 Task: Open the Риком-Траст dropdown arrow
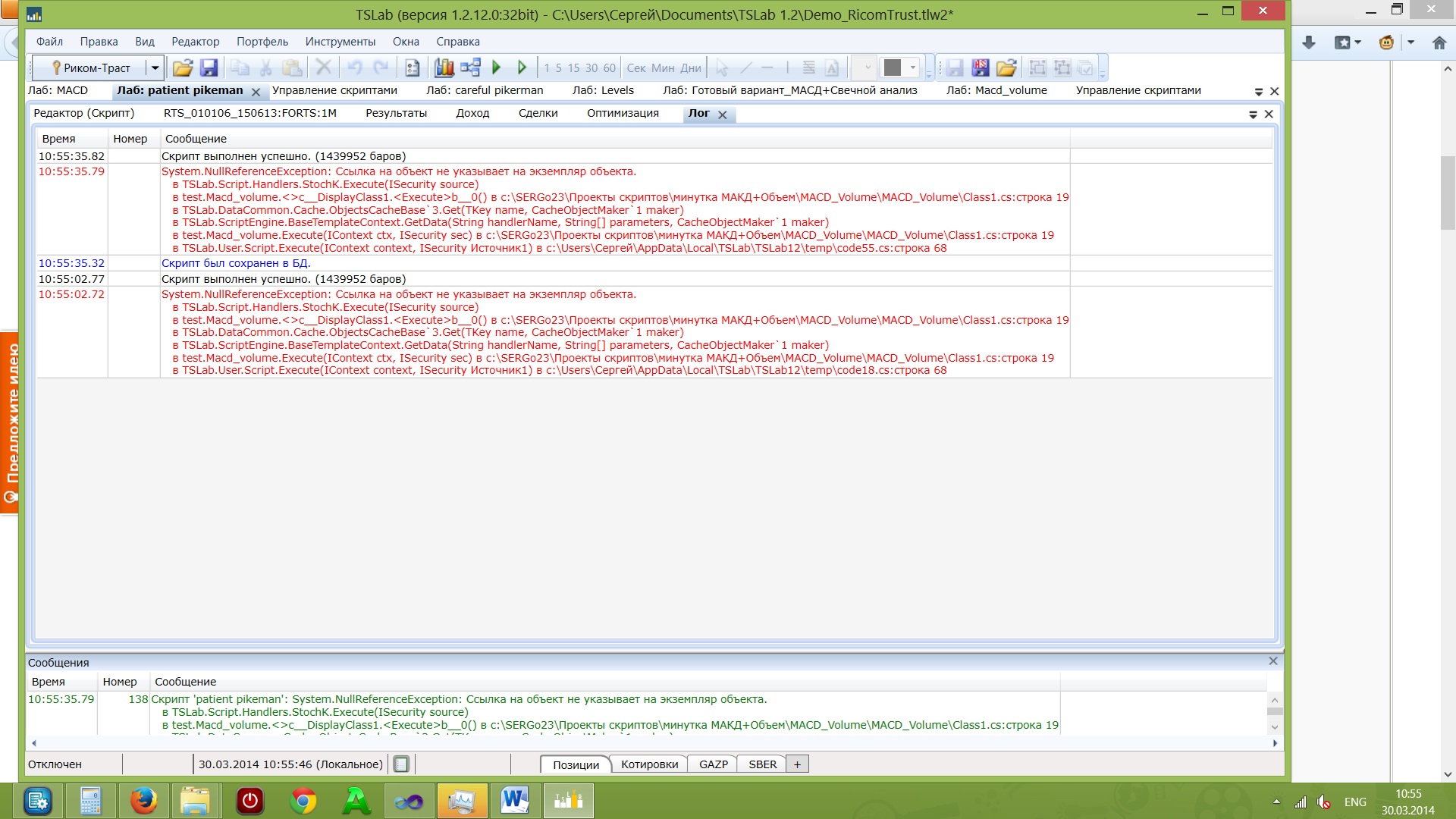point(155,68)
